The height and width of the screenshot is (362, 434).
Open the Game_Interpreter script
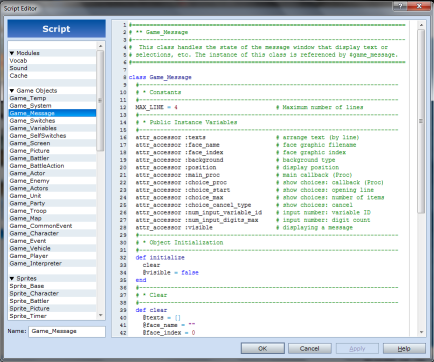point(52,263)
